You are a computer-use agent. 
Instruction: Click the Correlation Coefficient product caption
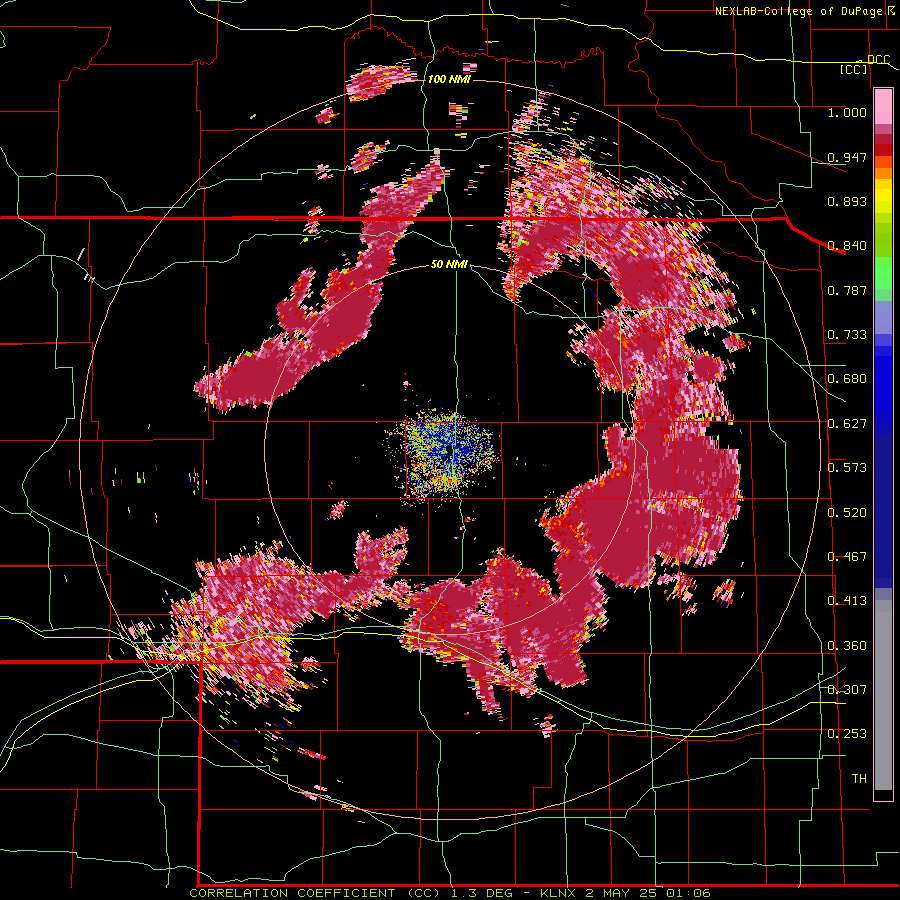coord(449,893)
